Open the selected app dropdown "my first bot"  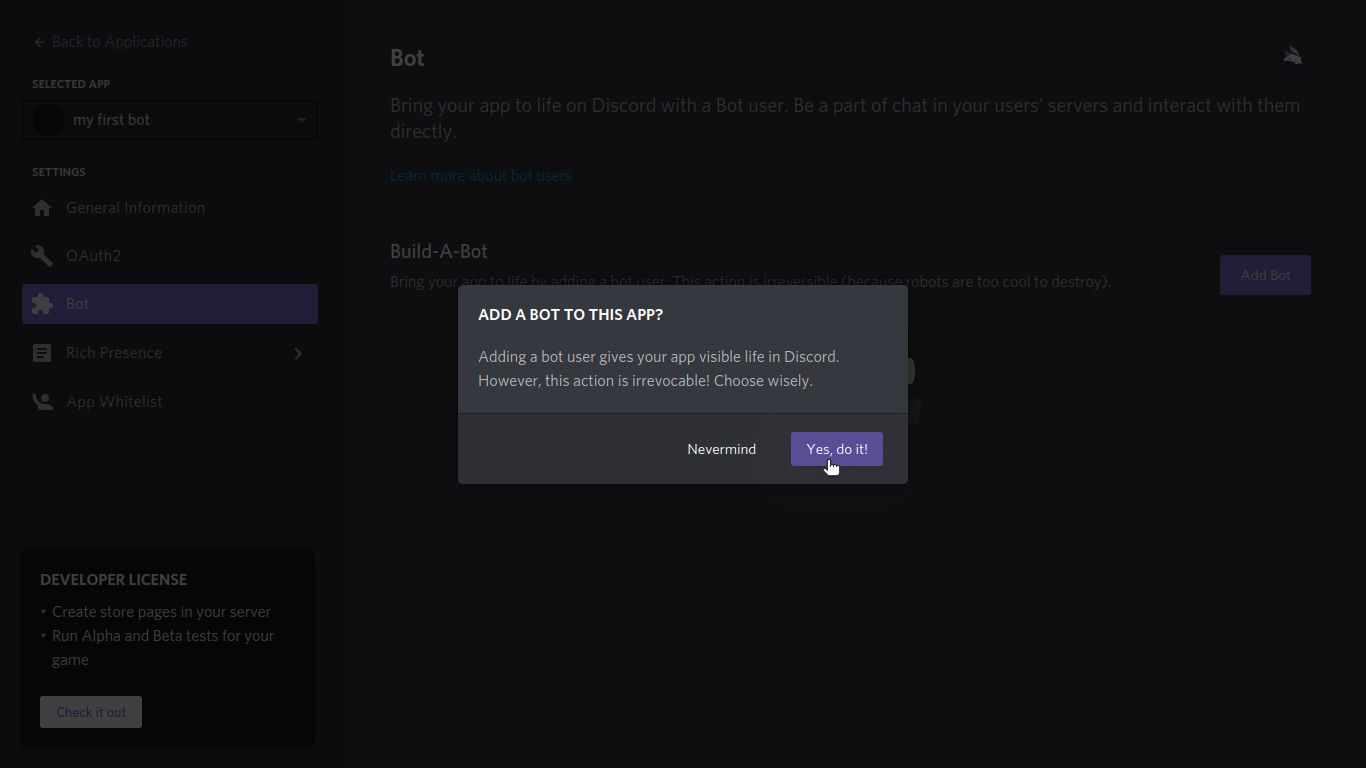tap(170, 120)
